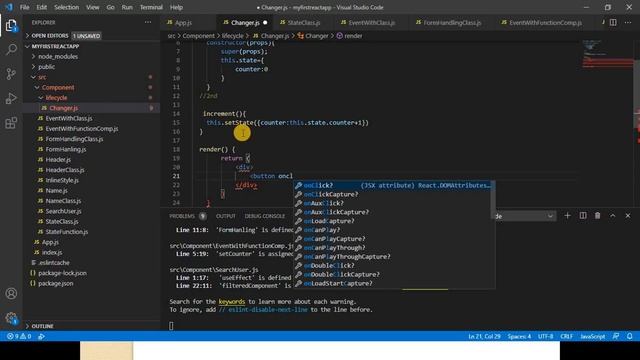Screen dimensions: 640x360
Task: Open the Debug Console panel tab
Action: pos(264,216)
